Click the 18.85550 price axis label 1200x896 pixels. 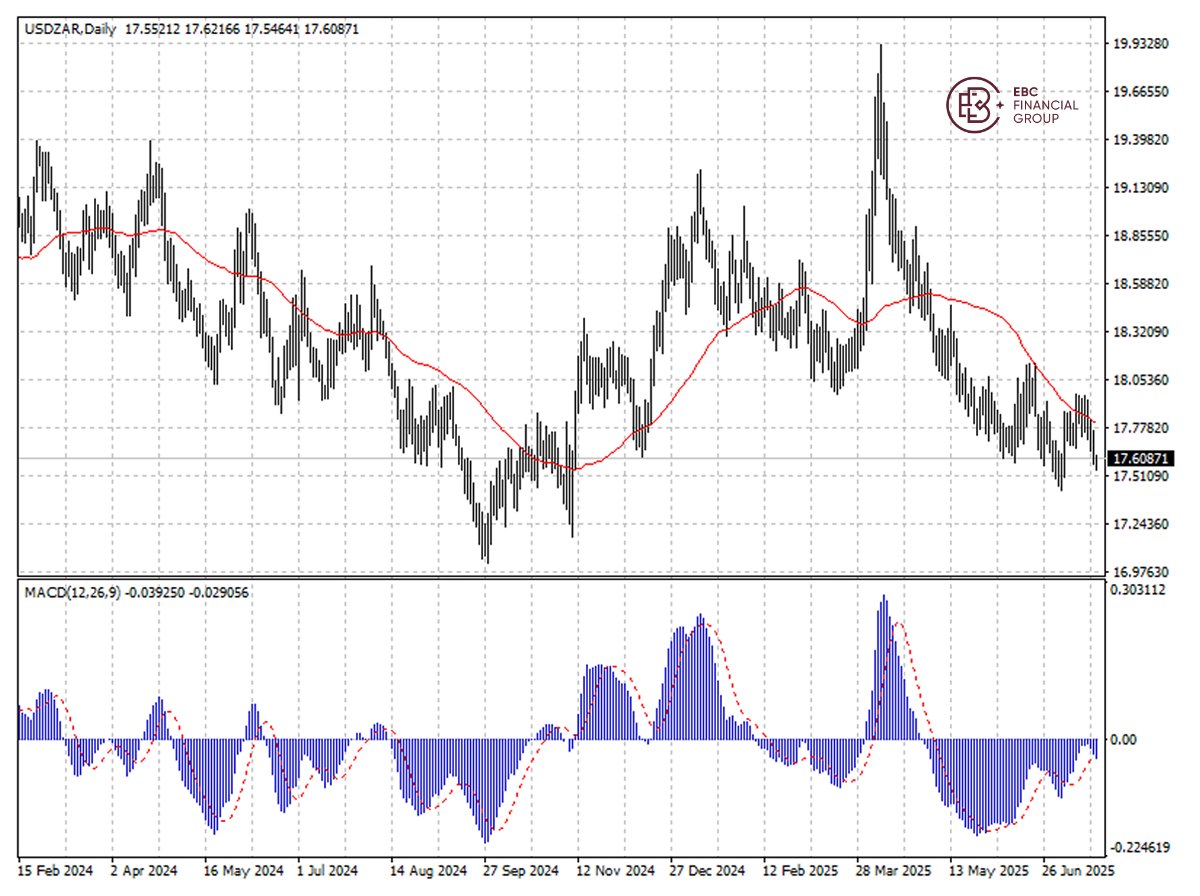coord(1140,236)
